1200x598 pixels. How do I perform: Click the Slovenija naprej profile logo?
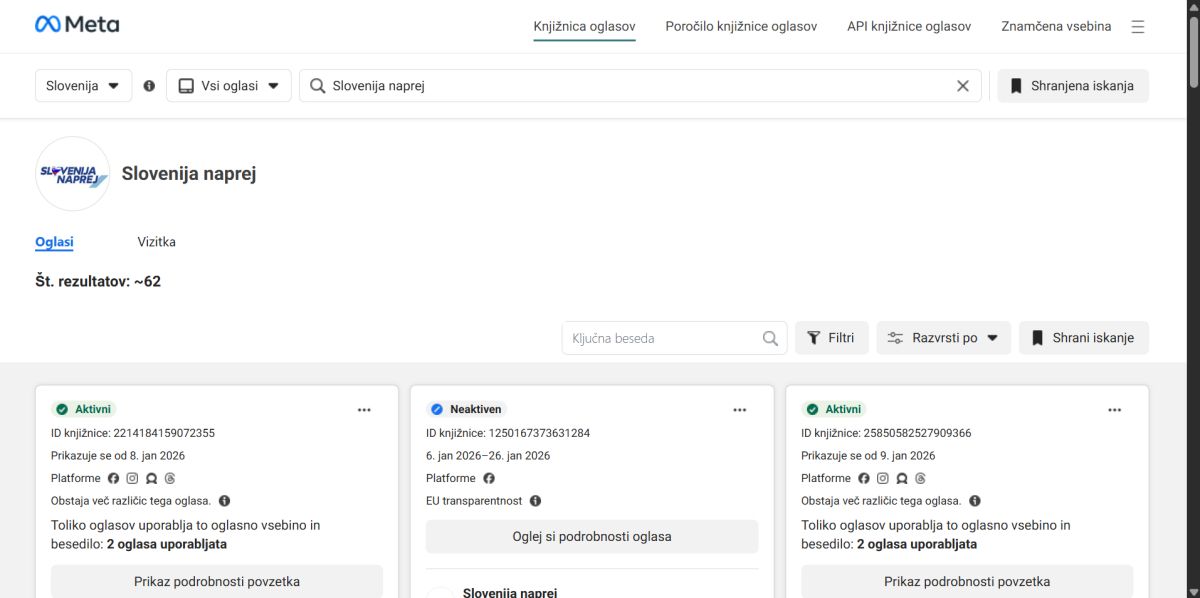73,174
